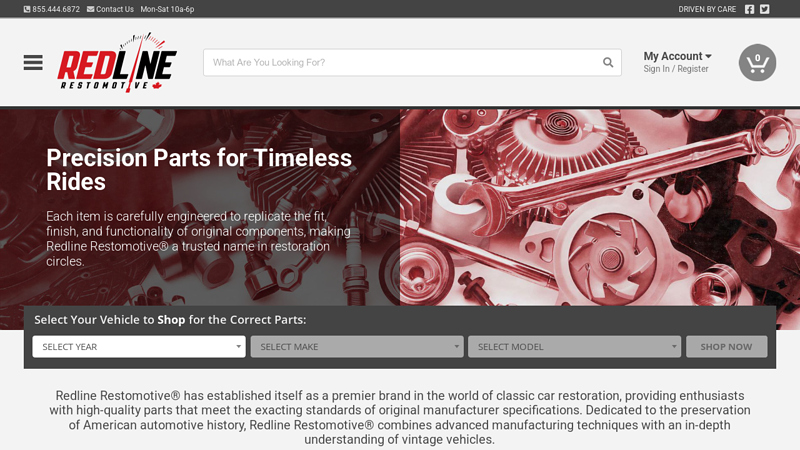This screenshot has height=450, width=800.
Task: Focus the What Are You Looking For field
Action: [x=400, y=62]
